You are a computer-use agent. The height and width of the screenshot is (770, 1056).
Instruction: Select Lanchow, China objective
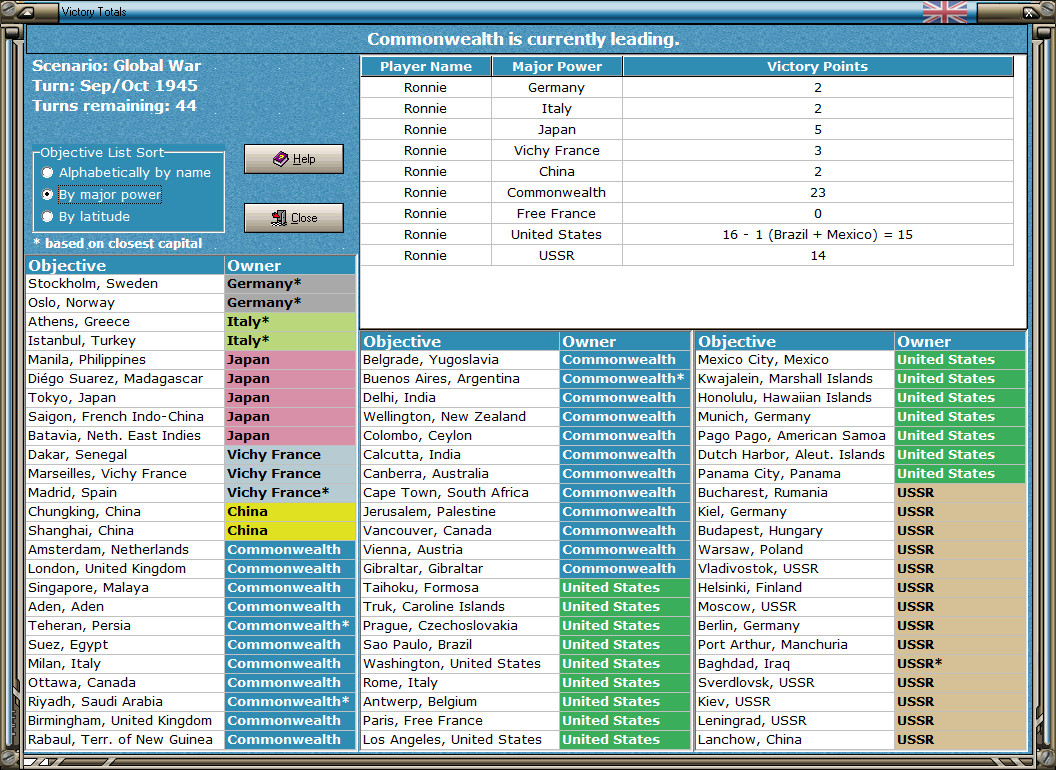(x=795, y=739)
